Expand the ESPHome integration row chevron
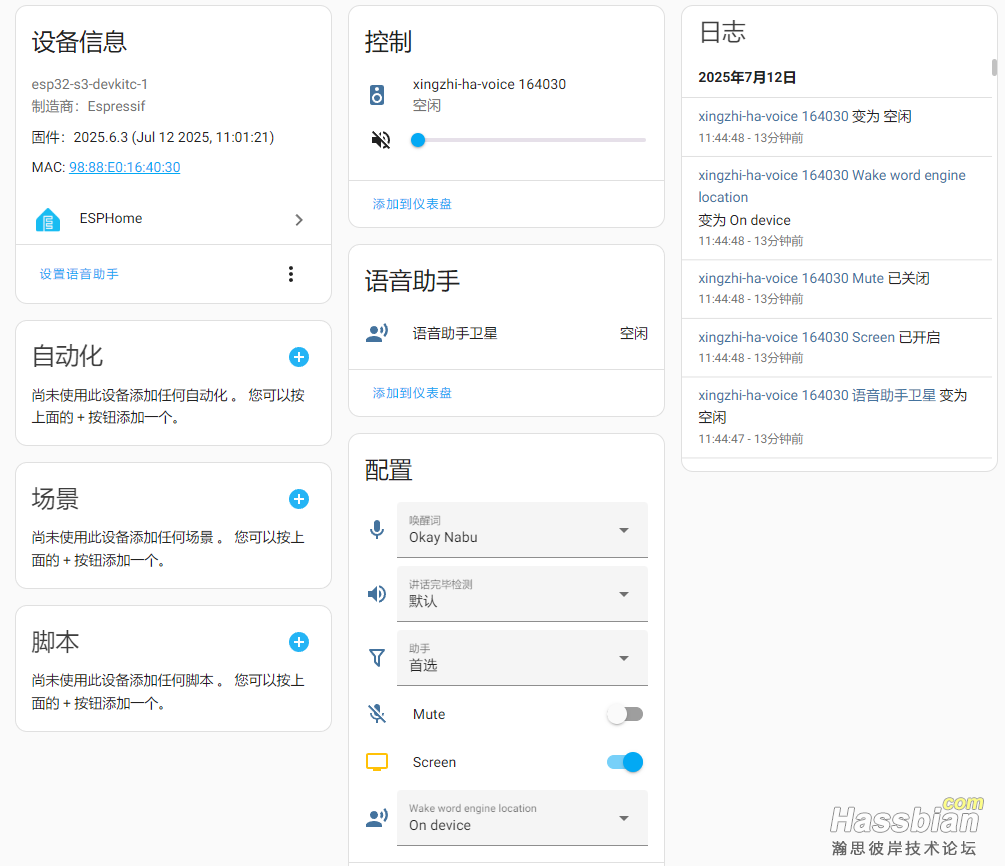The width and height of the screenshot is (1005, 866). click(299, 220)
